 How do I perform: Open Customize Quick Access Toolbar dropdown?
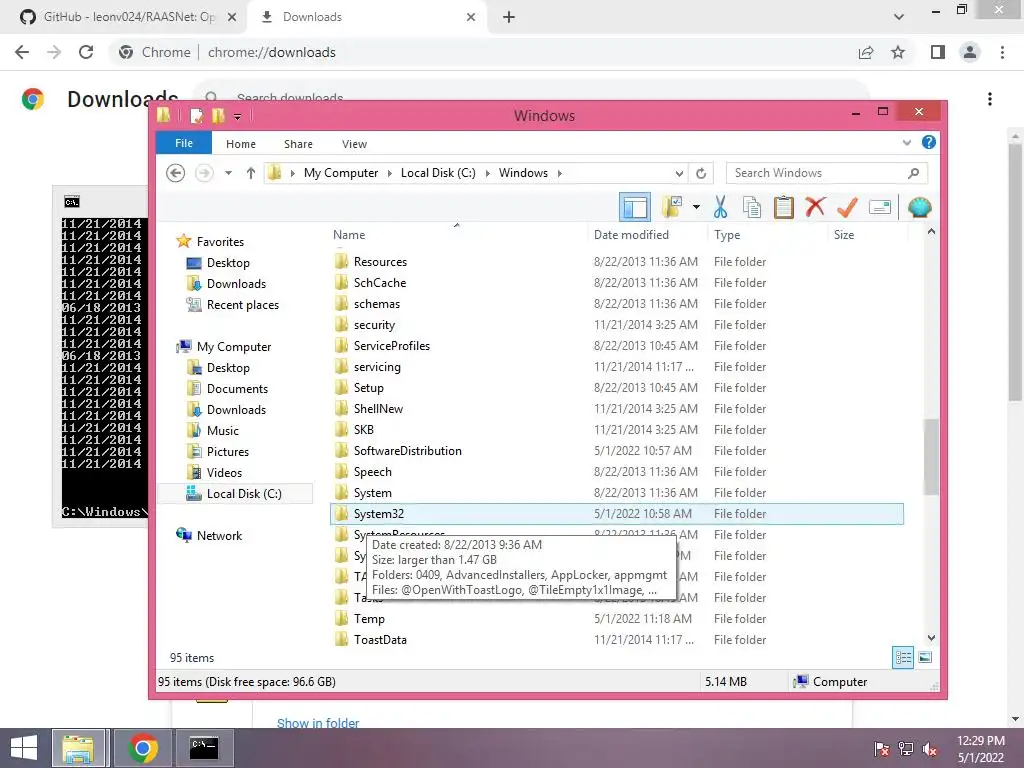[237, 117]
